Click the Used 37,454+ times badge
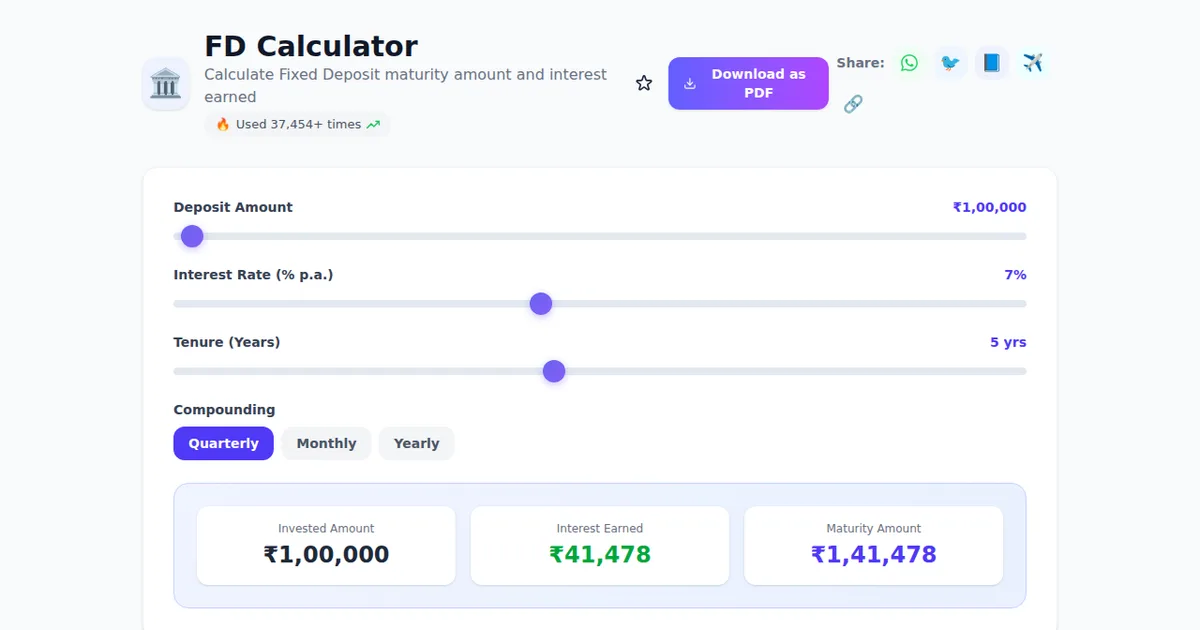Viewport: 1200px width, 630px height. (297, 124)
